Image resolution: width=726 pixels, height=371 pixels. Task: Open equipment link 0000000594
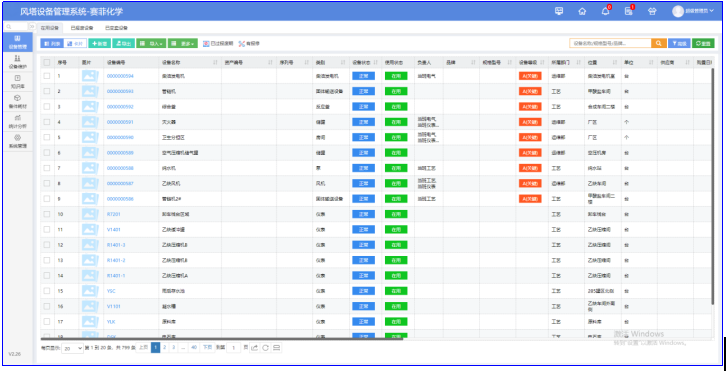click(x=120, y=76)
